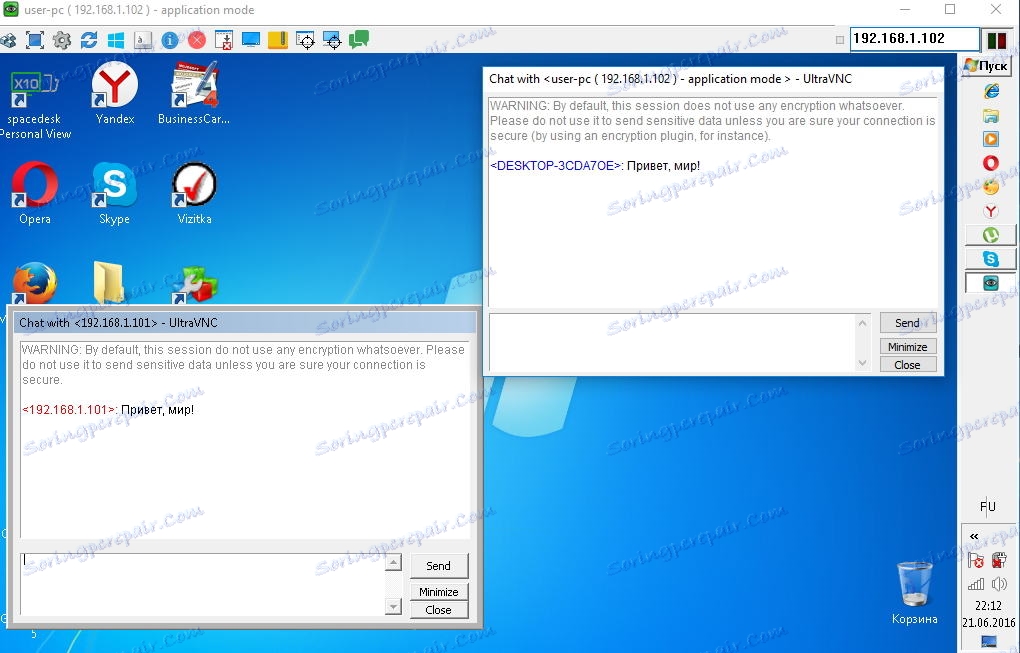Close the user-pc chat window
1020x653 pixels.
coord(907,365)
